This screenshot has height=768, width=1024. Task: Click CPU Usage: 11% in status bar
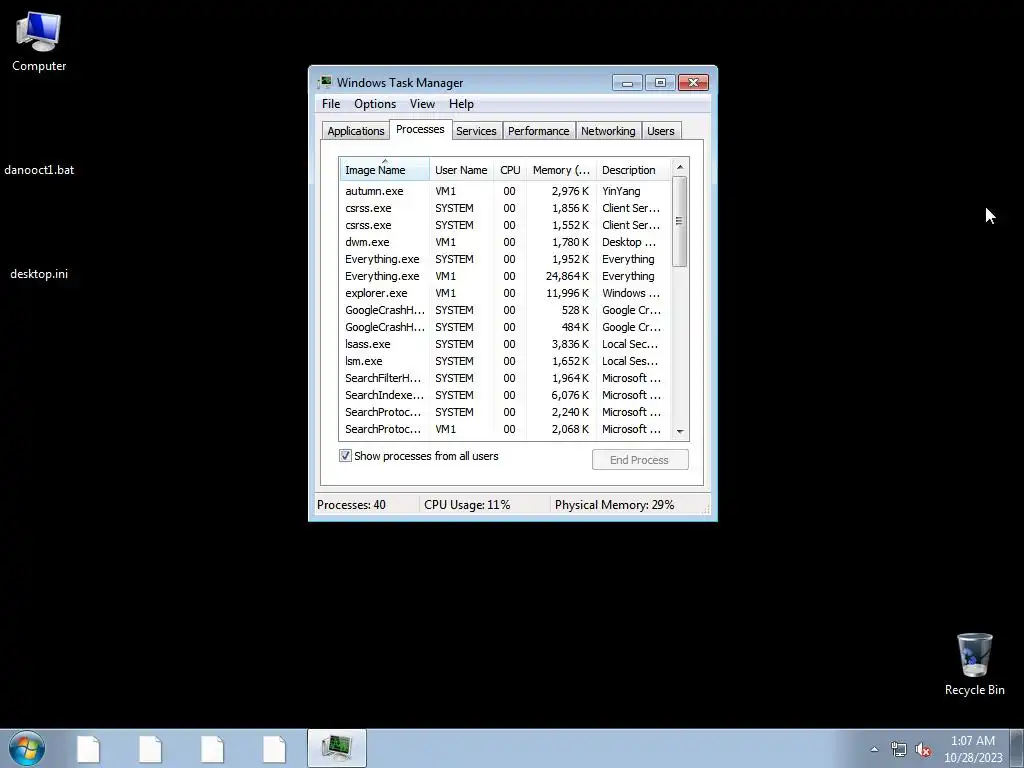pyautogui.click(x=467, y=505)
